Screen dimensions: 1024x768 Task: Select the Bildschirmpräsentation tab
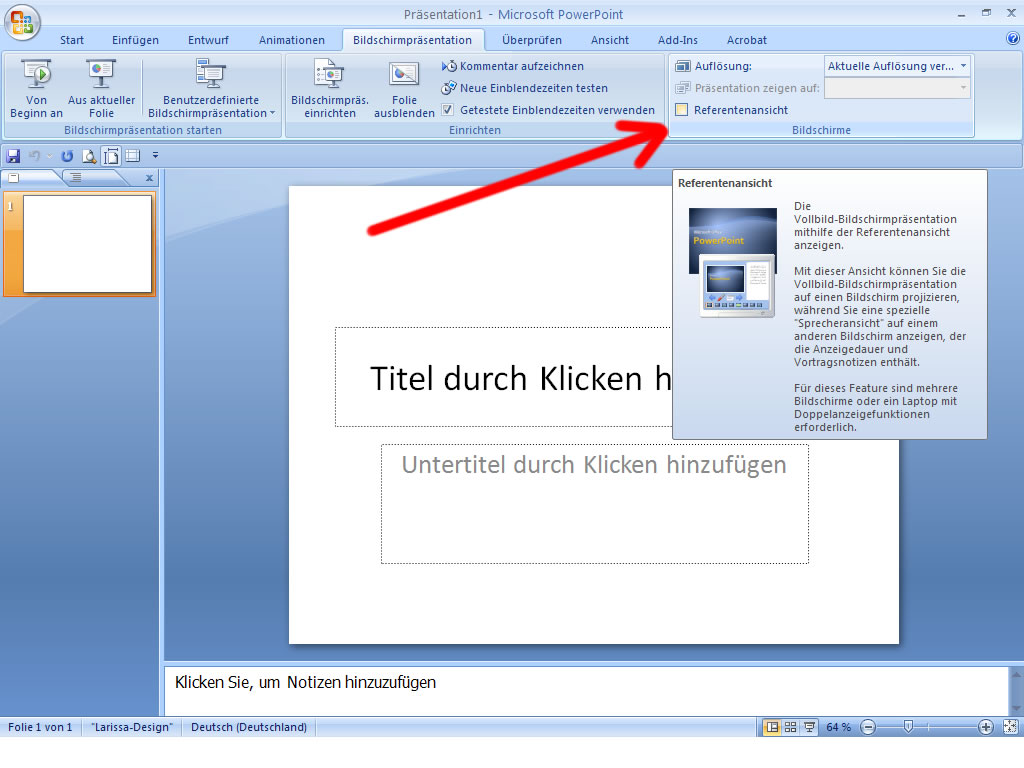[x=412, y=40]
